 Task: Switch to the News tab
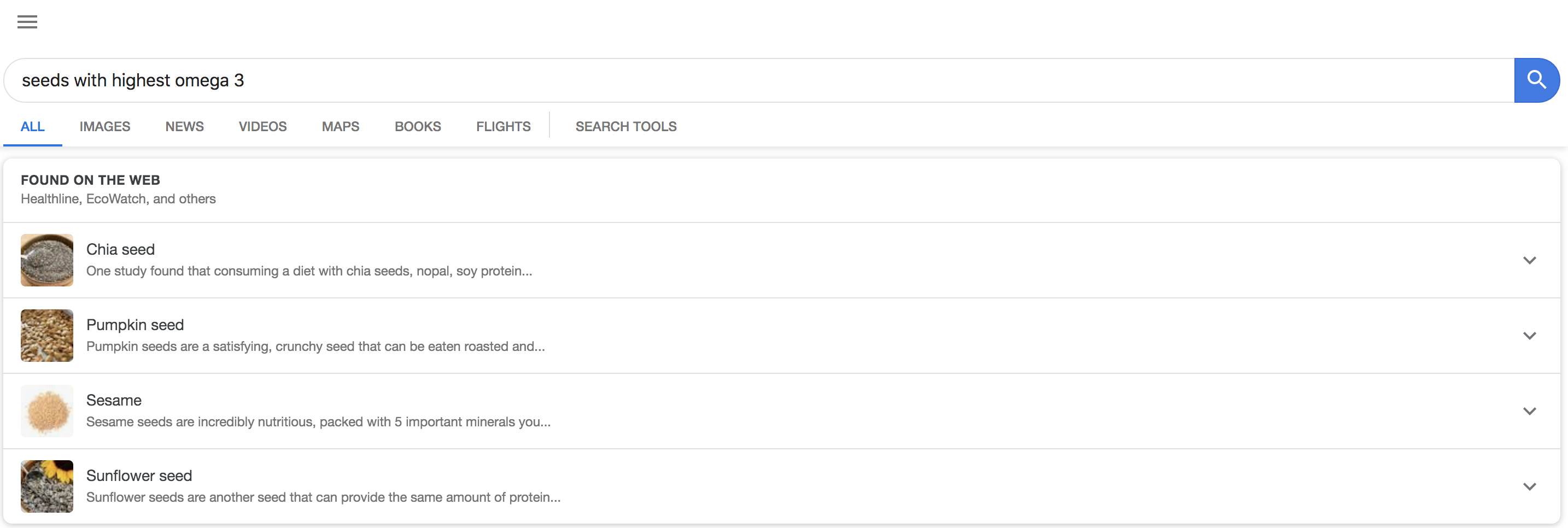[184, 126]
